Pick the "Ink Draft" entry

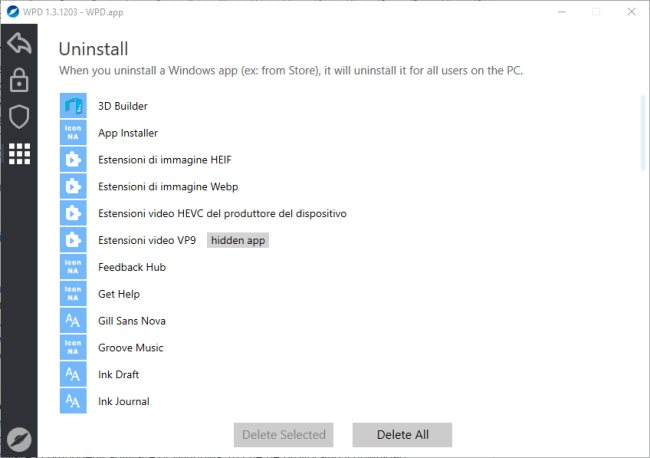coord(118,375)
